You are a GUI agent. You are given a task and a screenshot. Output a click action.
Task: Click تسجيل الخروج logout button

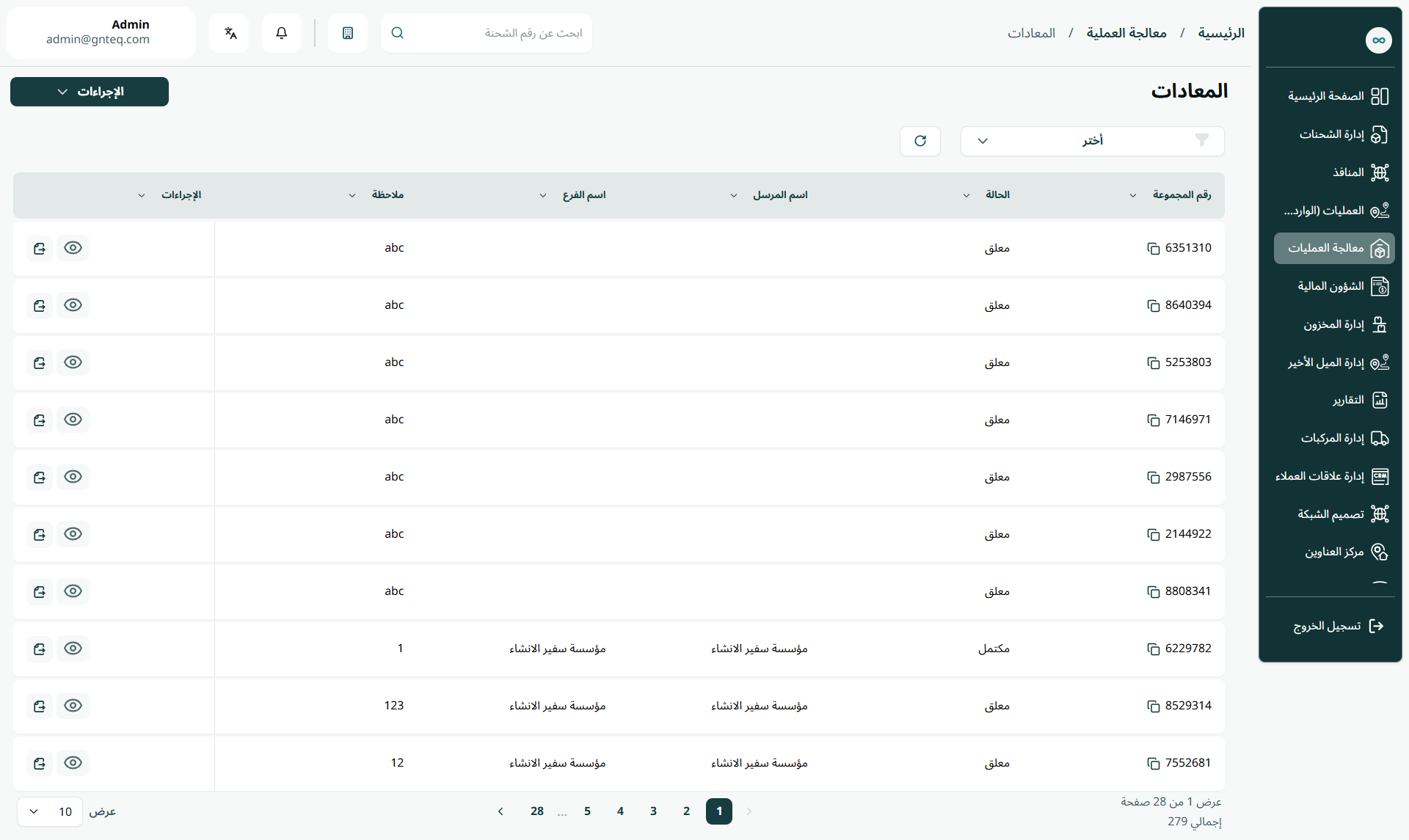(1338, 626)
